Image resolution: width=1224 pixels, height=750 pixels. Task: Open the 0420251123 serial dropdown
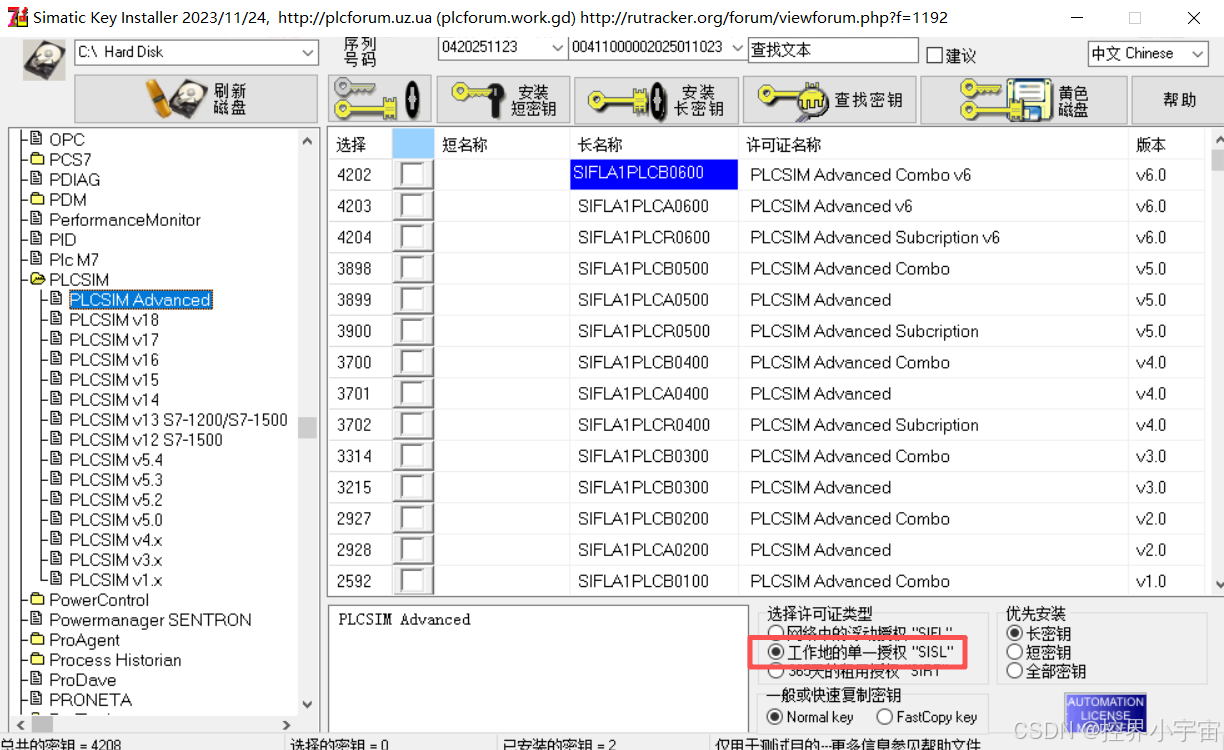coord(557,48)
